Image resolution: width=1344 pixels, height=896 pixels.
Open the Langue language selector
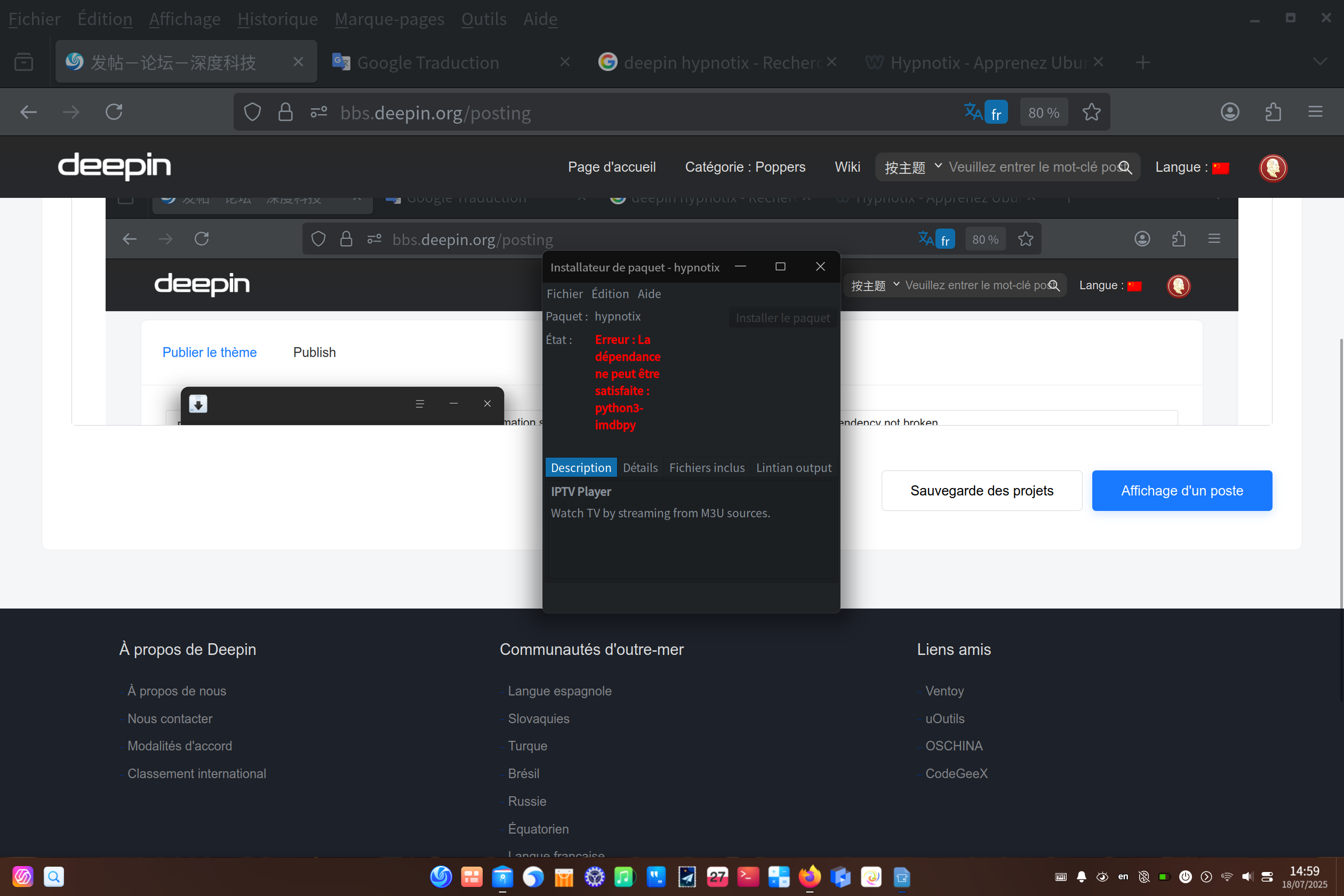pyautogui.click(x=1192, y=167)
